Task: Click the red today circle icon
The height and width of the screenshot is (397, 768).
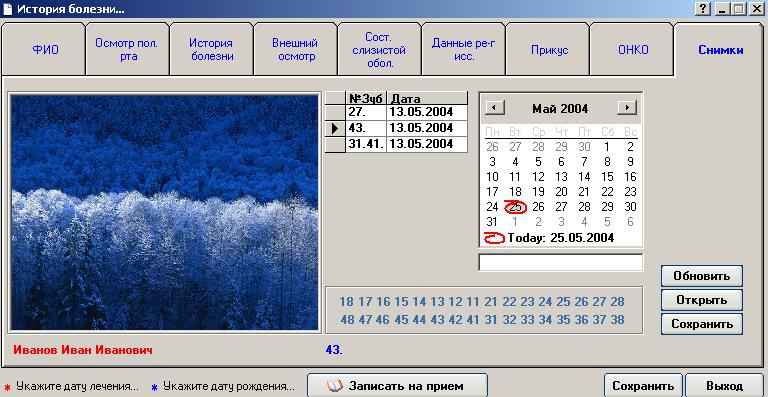Action: (494, 238)
